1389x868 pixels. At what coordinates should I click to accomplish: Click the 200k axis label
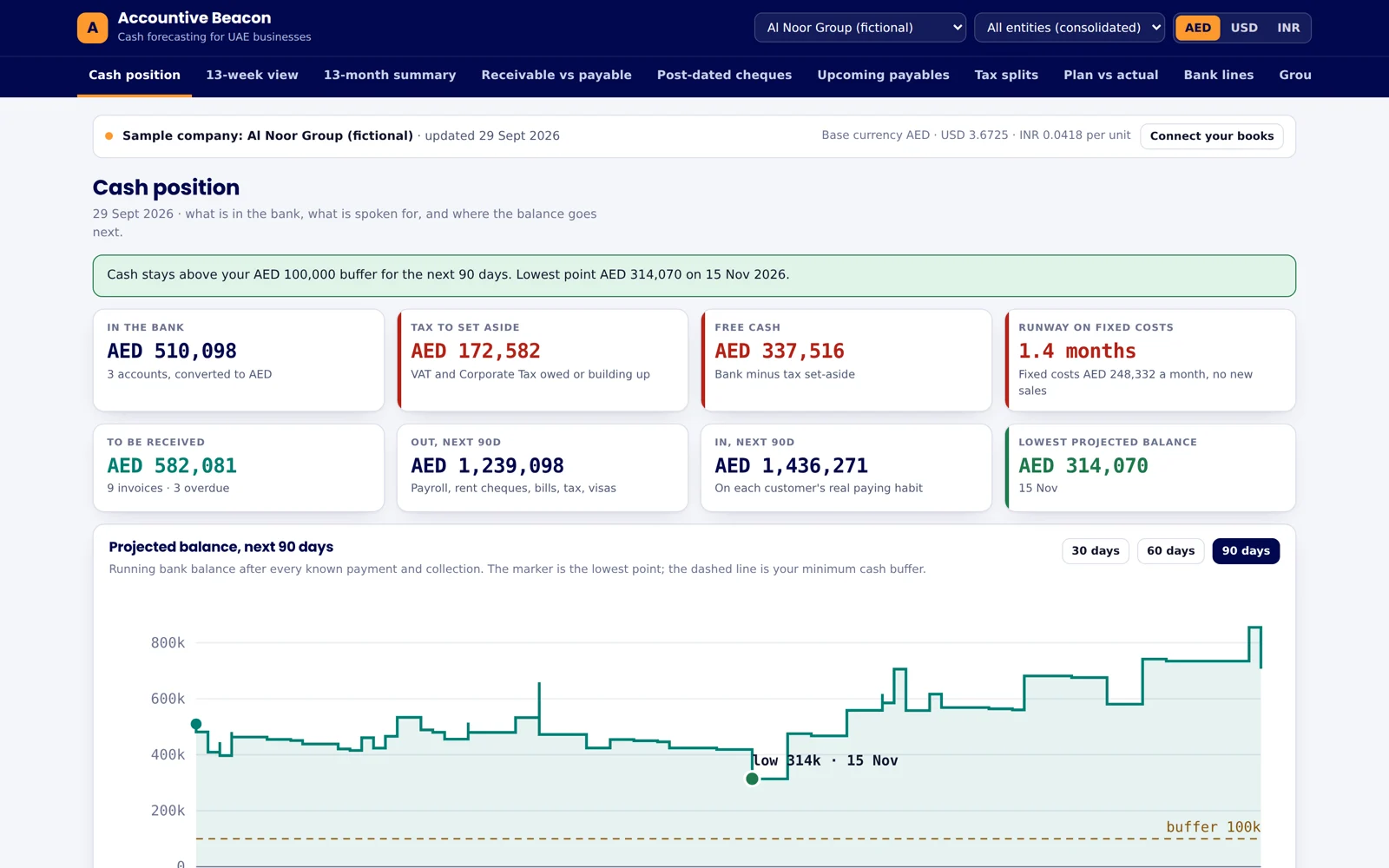coord(168,811)
